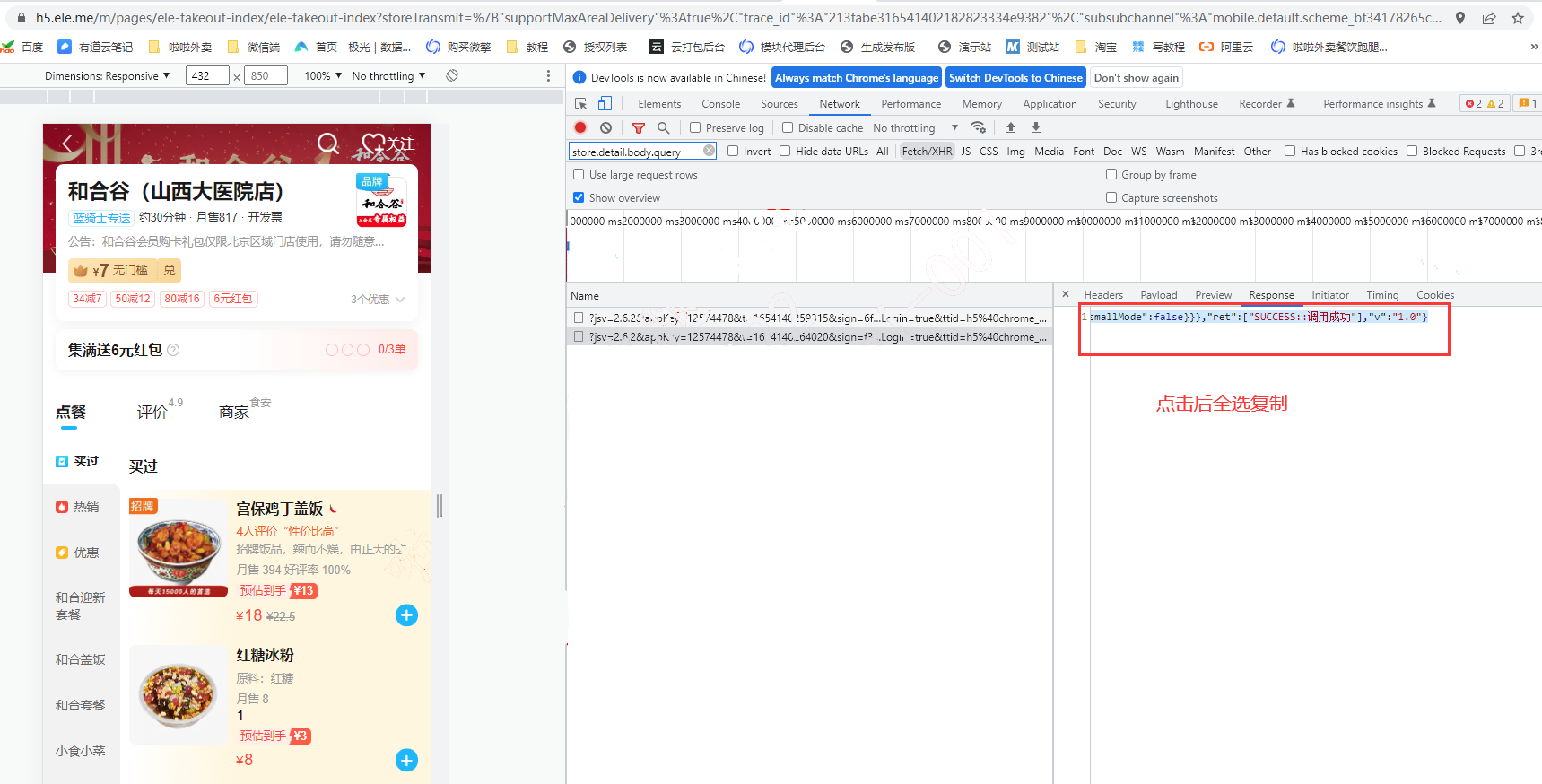Screen dimensions: 1542x784
Task: Click the 集满送6元红包 help icon
Action: pos(173,350)
